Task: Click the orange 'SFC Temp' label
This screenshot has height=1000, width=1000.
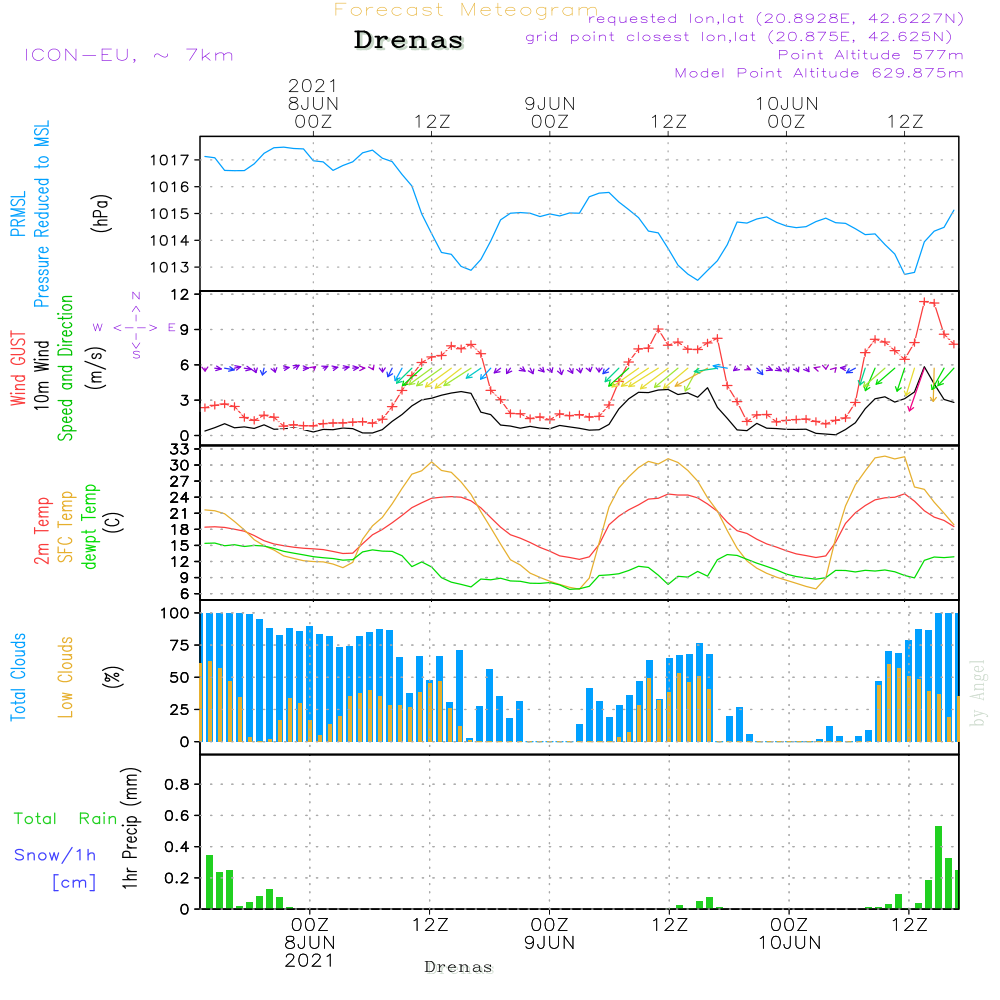Action: (66, 527)
